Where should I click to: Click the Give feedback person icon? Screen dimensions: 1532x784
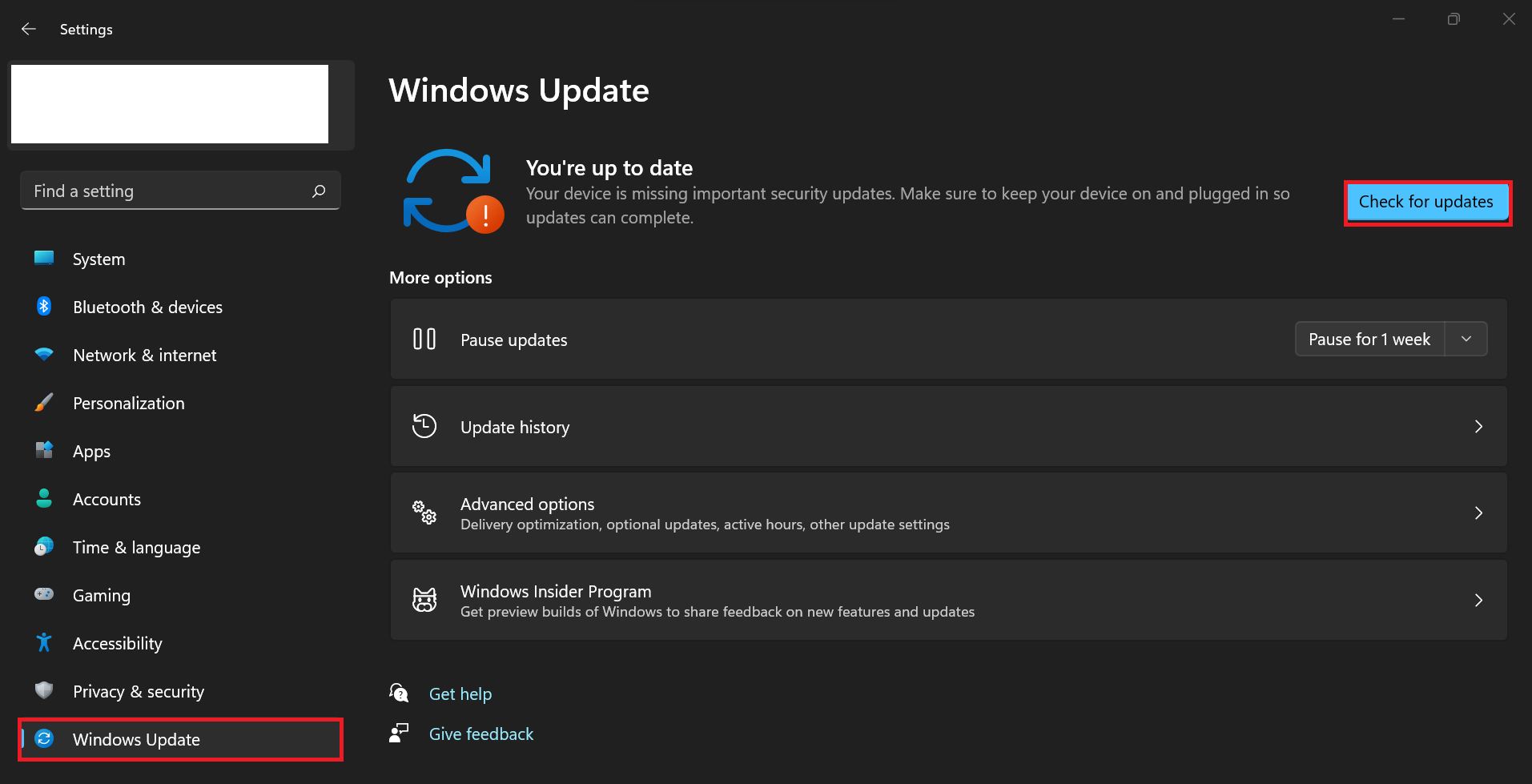(x=399, y=733)
